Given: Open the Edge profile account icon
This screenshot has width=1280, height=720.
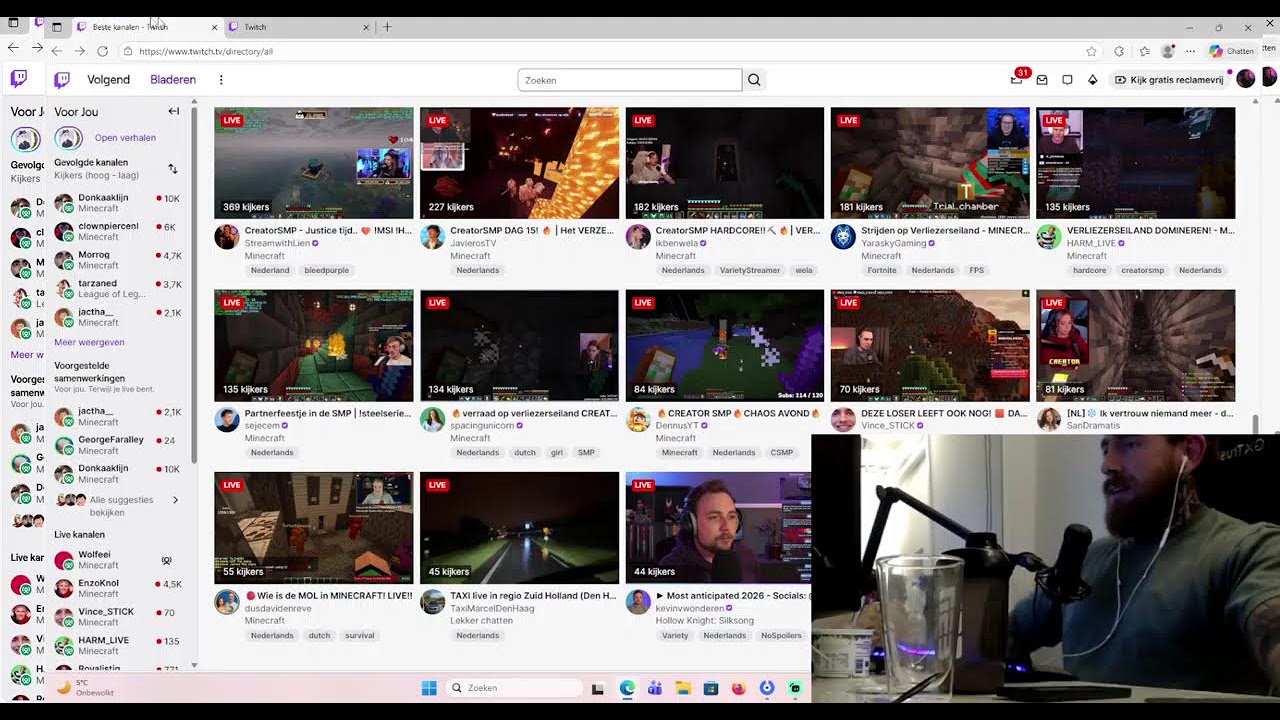Looking at the screenshot, I should [x=1168, y=51].
